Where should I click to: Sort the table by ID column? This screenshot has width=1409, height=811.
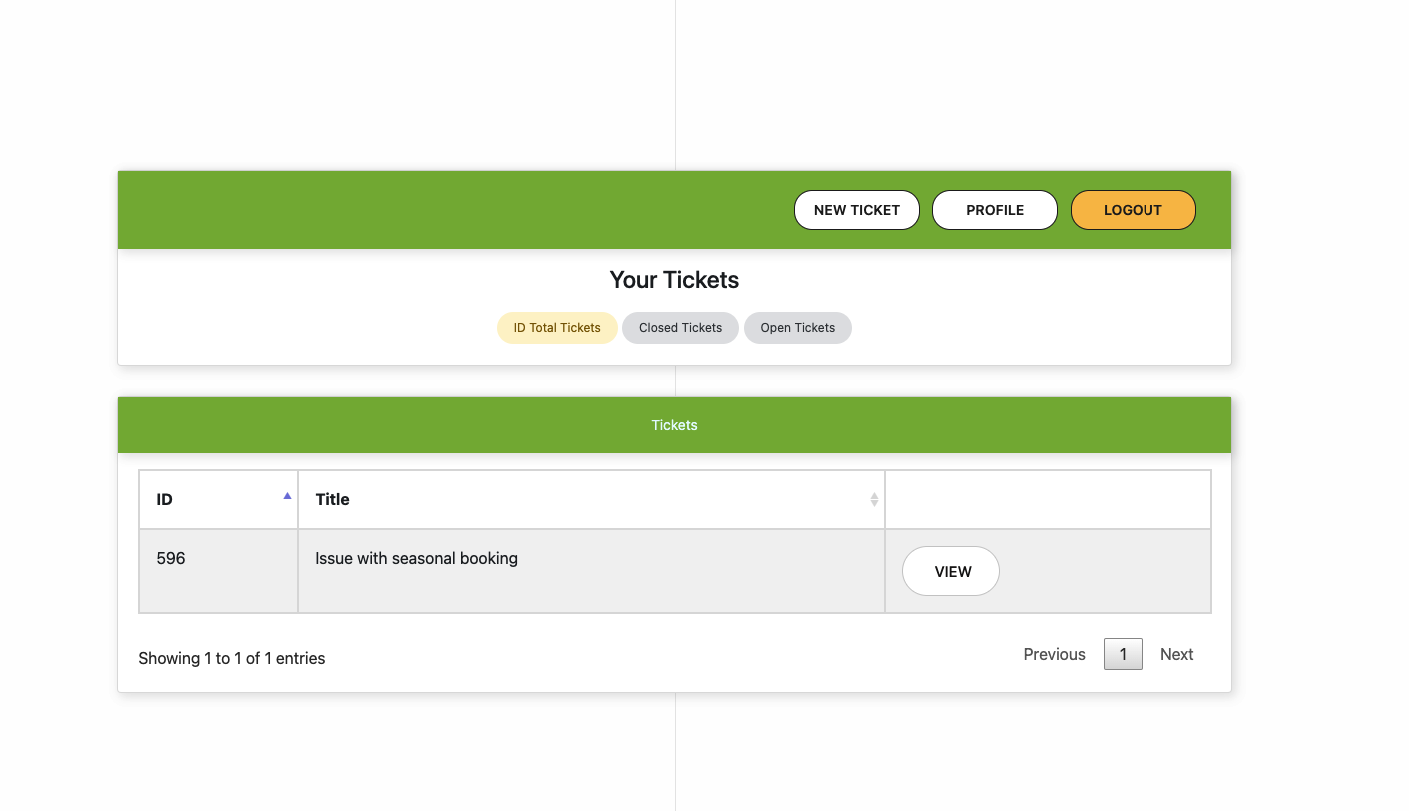coord(219,499)
